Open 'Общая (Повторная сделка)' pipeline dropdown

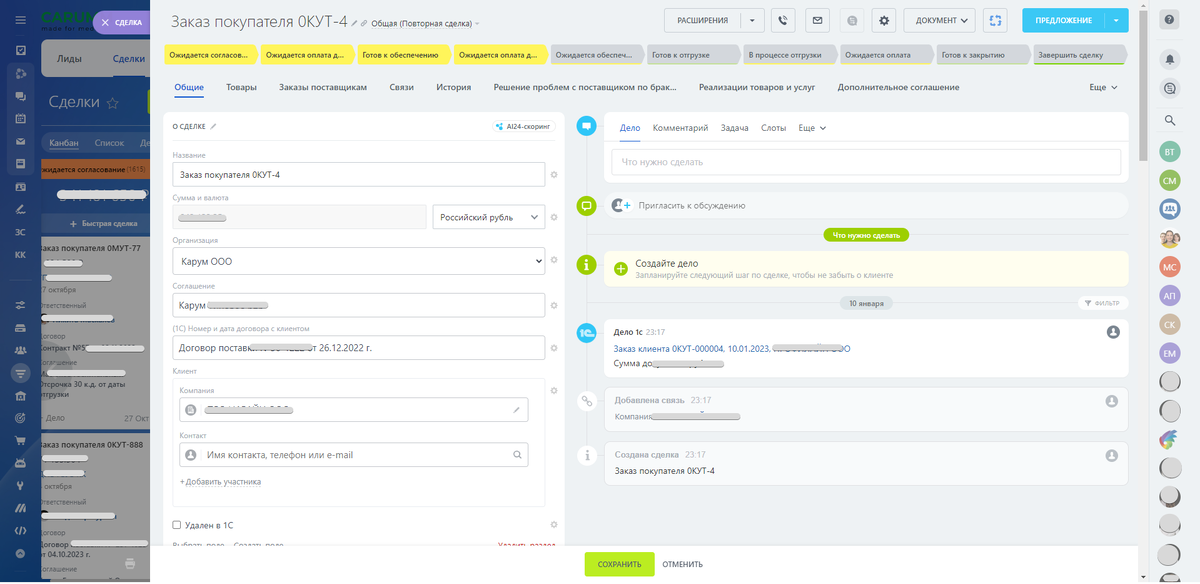(426, 23)
